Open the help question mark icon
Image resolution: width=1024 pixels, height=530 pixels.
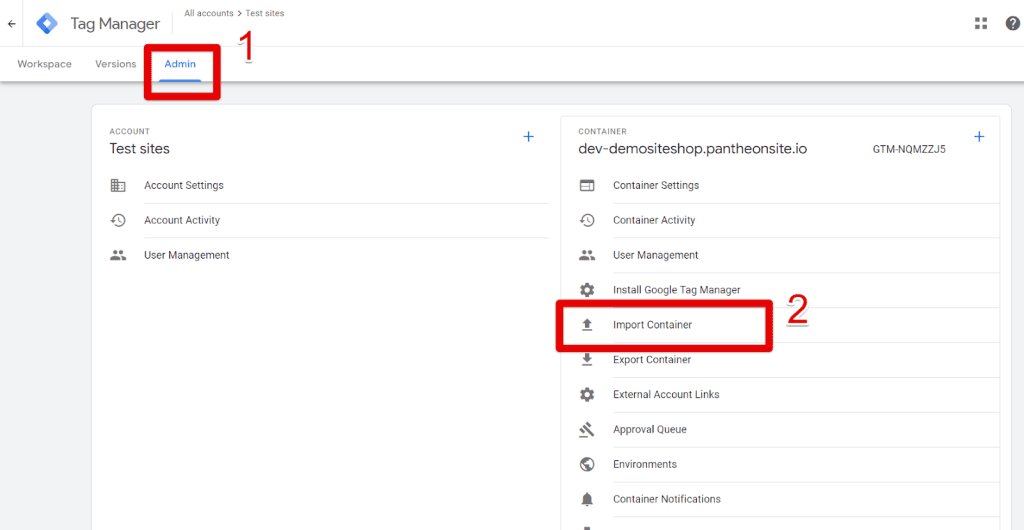point(1012,24)
